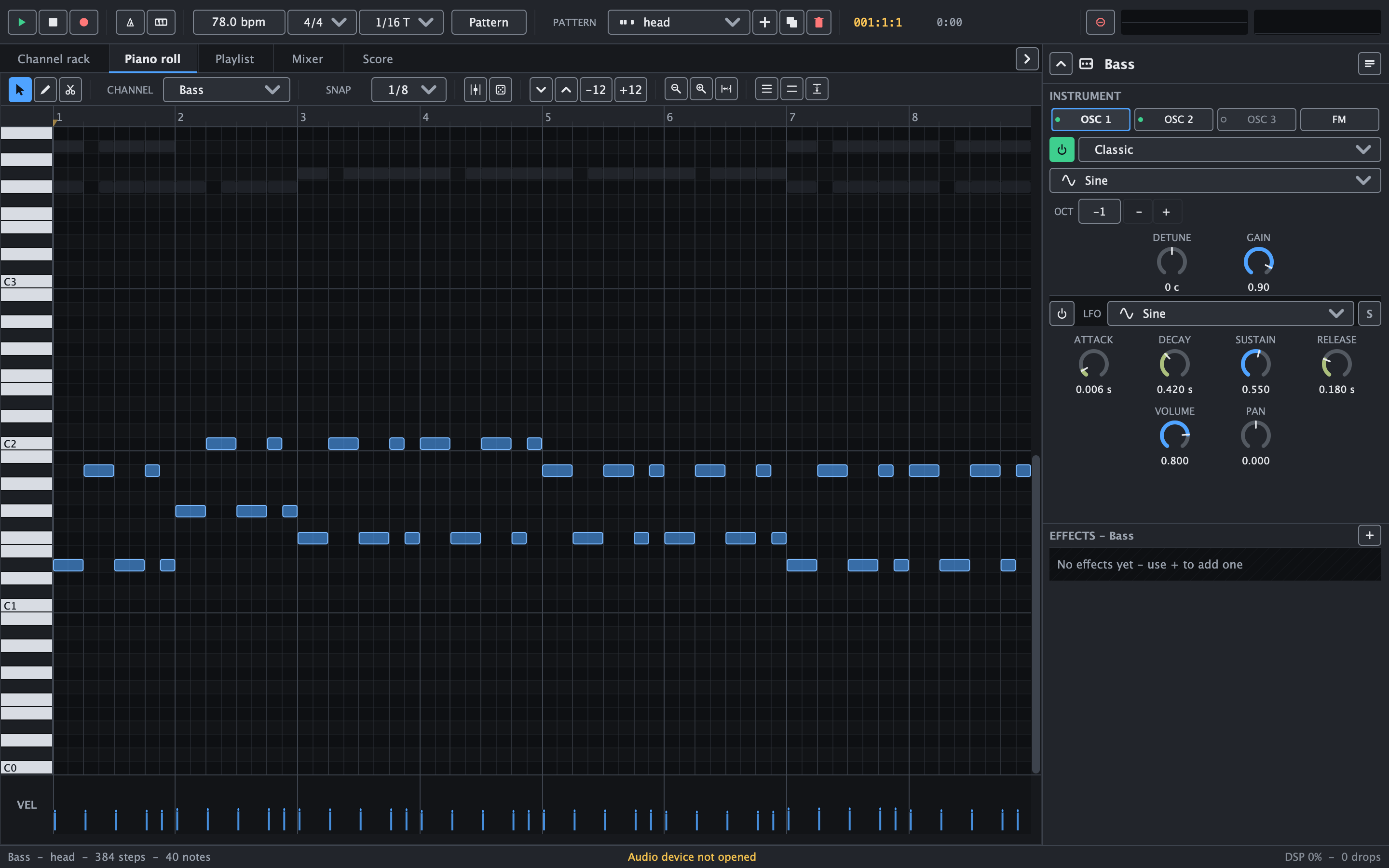
Task: Add an effect with plus button
Action: tap(1370, 536)
